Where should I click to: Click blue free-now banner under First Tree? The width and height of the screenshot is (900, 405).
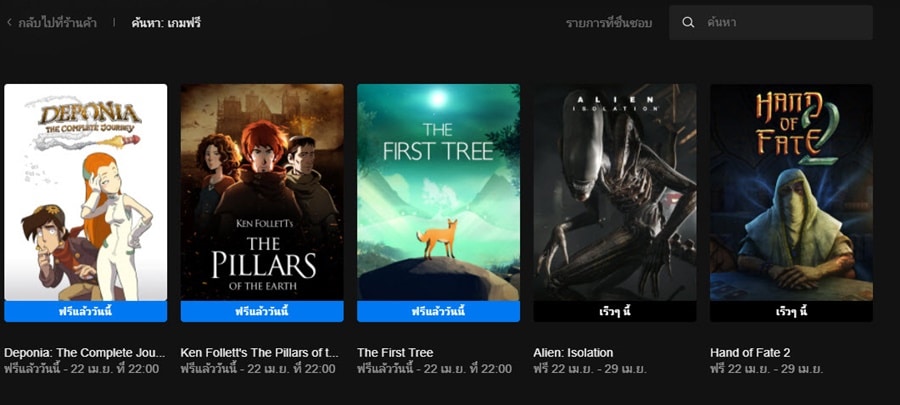point(439,311)
